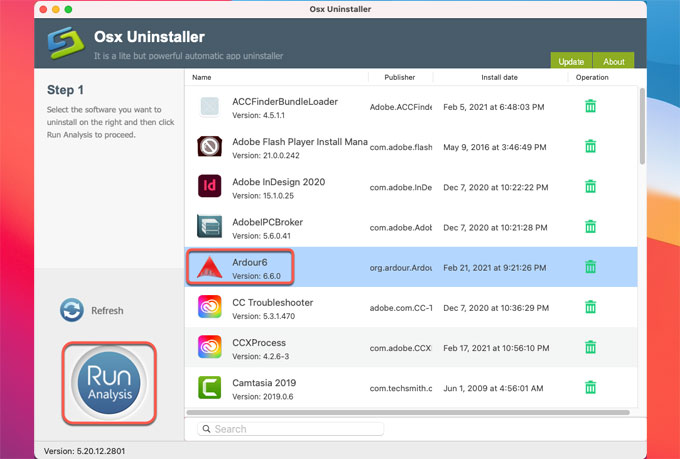Select the Adobe InDesign 2020 Id icon
This screenshot has width=680, height=459.
[x=209, y=186]
